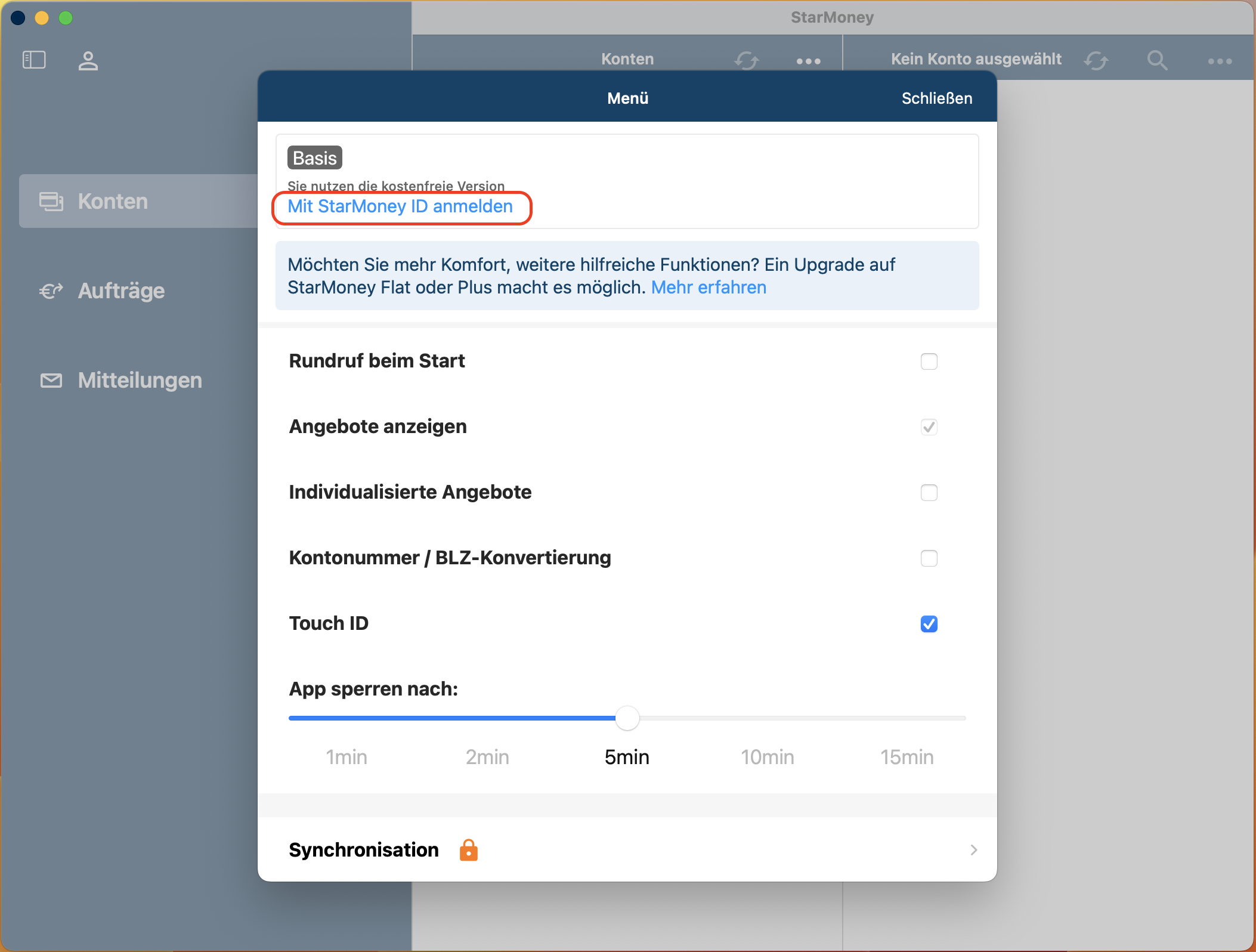Viewport: 1256px width, 952px height.
Task: Select the 10min lock option
Action: 767,757
